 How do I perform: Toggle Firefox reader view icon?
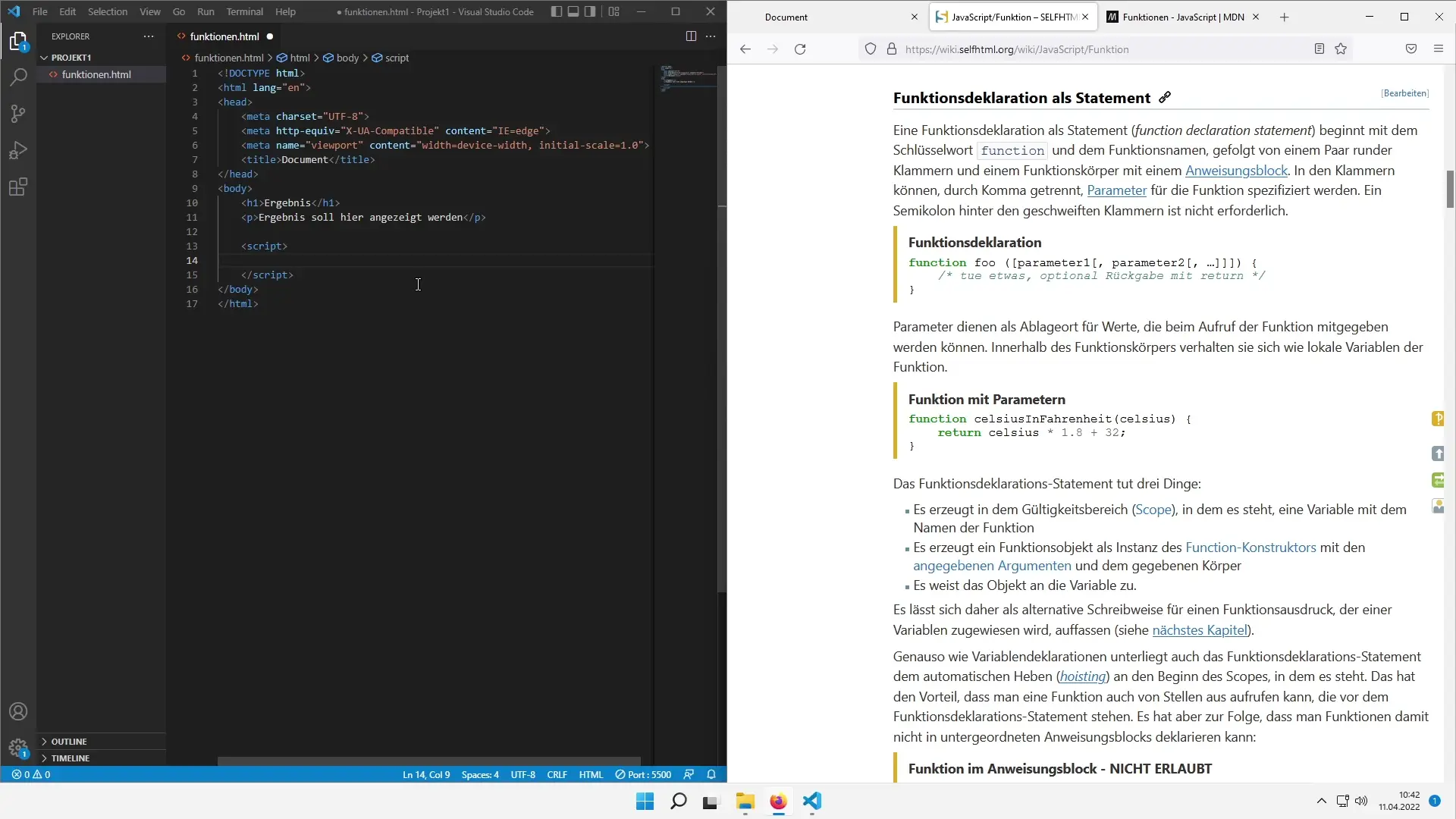[x=1319, y=49]
